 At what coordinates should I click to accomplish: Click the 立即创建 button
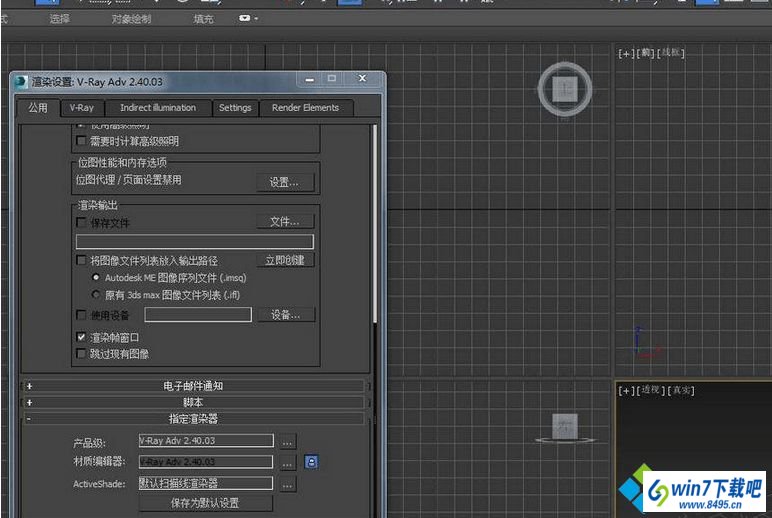click(x=284, y=260)
